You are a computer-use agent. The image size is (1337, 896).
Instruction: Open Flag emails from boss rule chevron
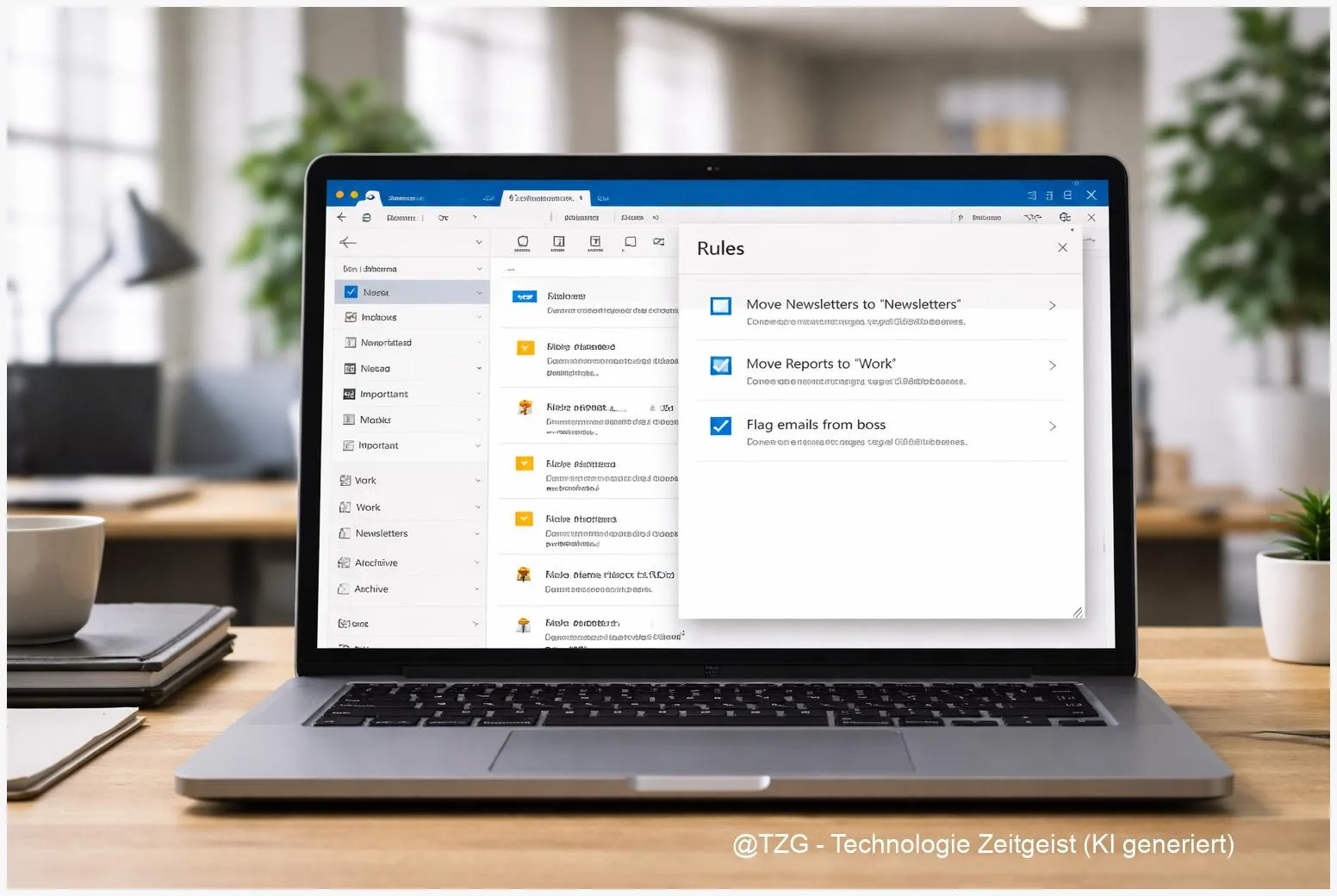tap(1052, 426)
